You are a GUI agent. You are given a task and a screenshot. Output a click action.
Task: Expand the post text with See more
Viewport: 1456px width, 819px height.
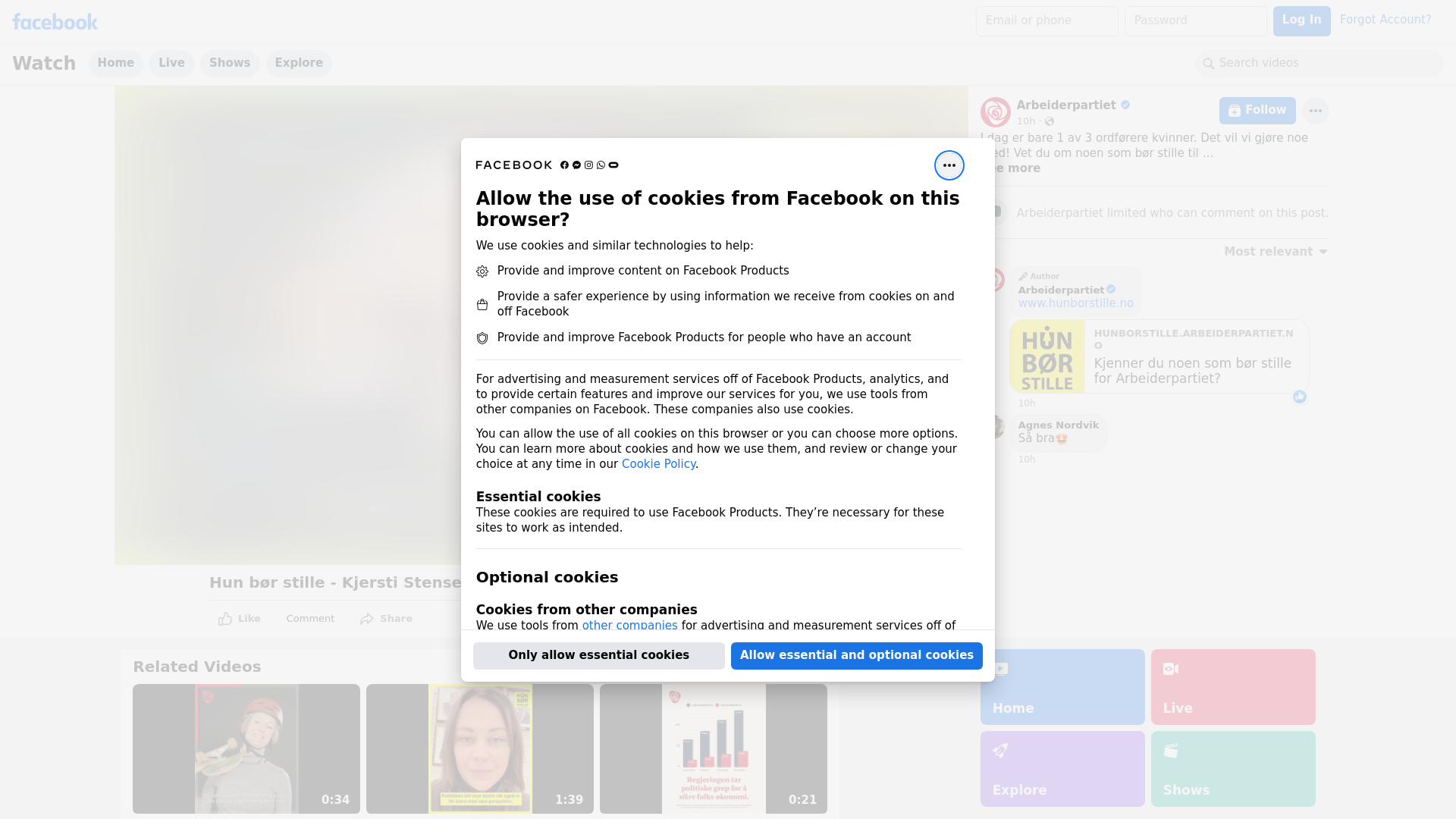[x=1016, y=168]
